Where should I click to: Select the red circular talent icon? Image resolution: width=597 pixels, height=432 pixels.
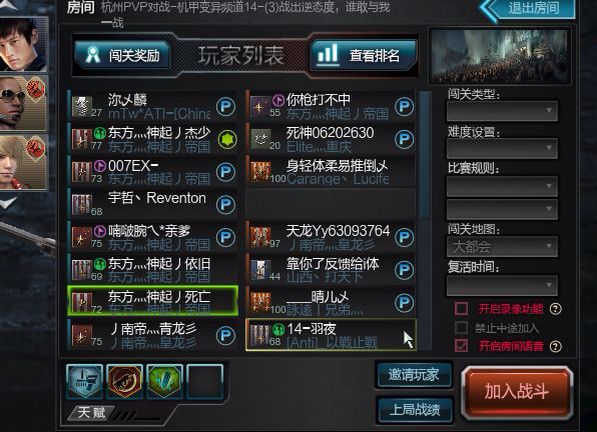(x=125, y=381)
